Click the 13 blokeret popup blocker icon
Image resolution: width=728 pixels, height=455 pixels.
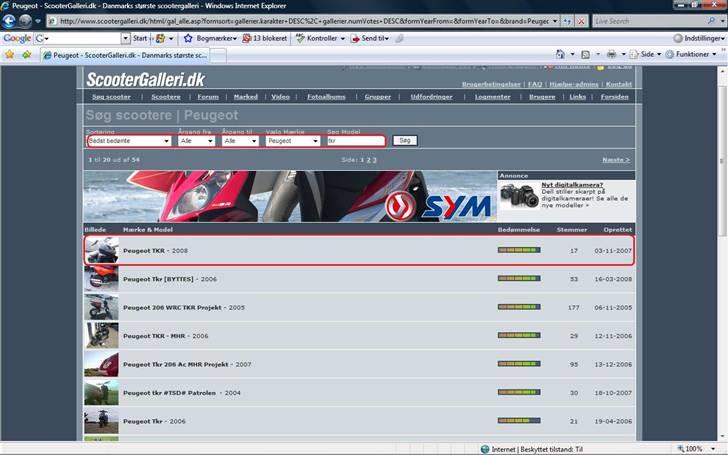click(247, 38)
